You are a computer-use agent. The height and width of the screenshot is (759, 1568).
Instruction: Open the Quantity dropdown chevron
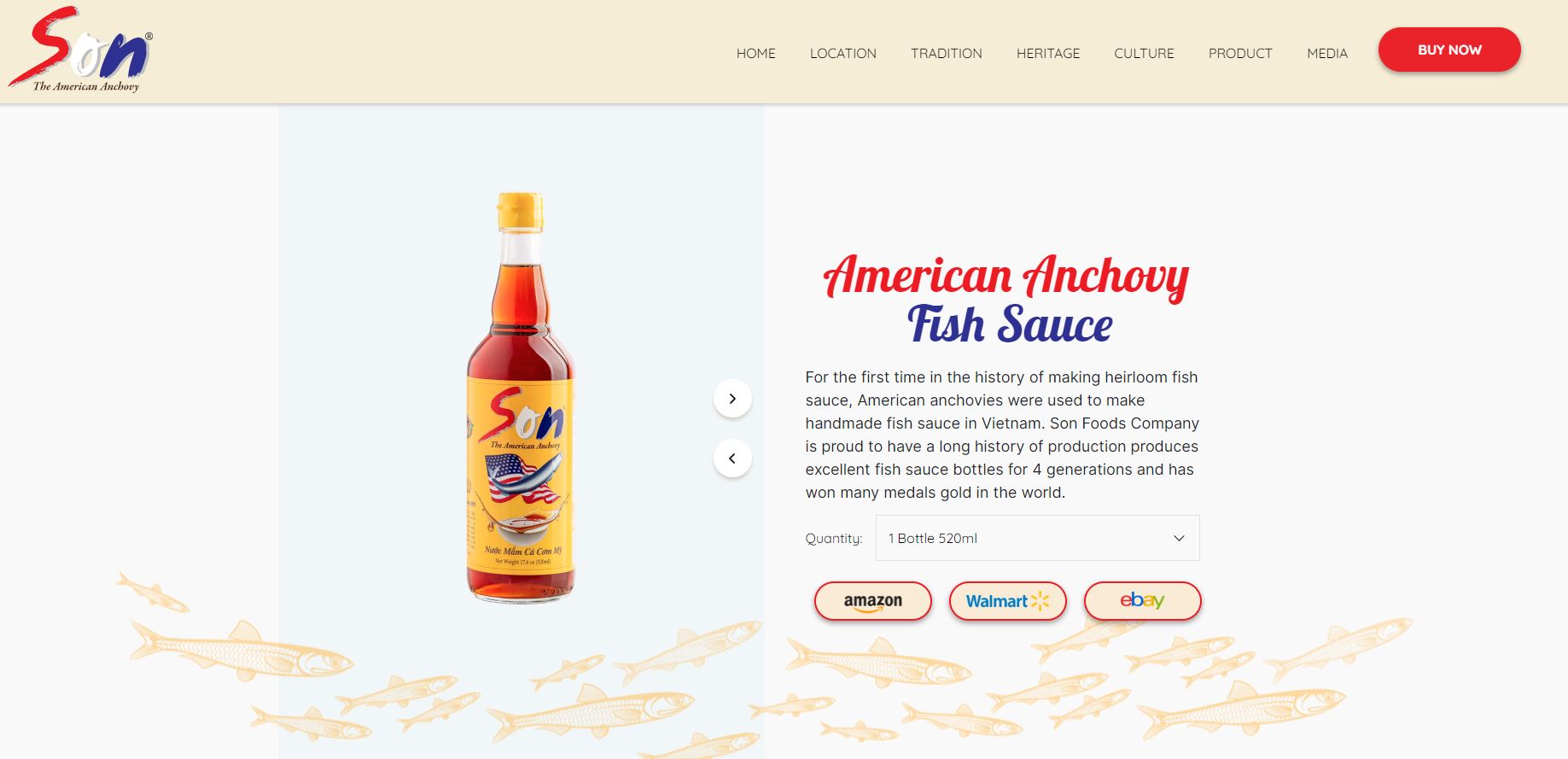click(1179, 539)
